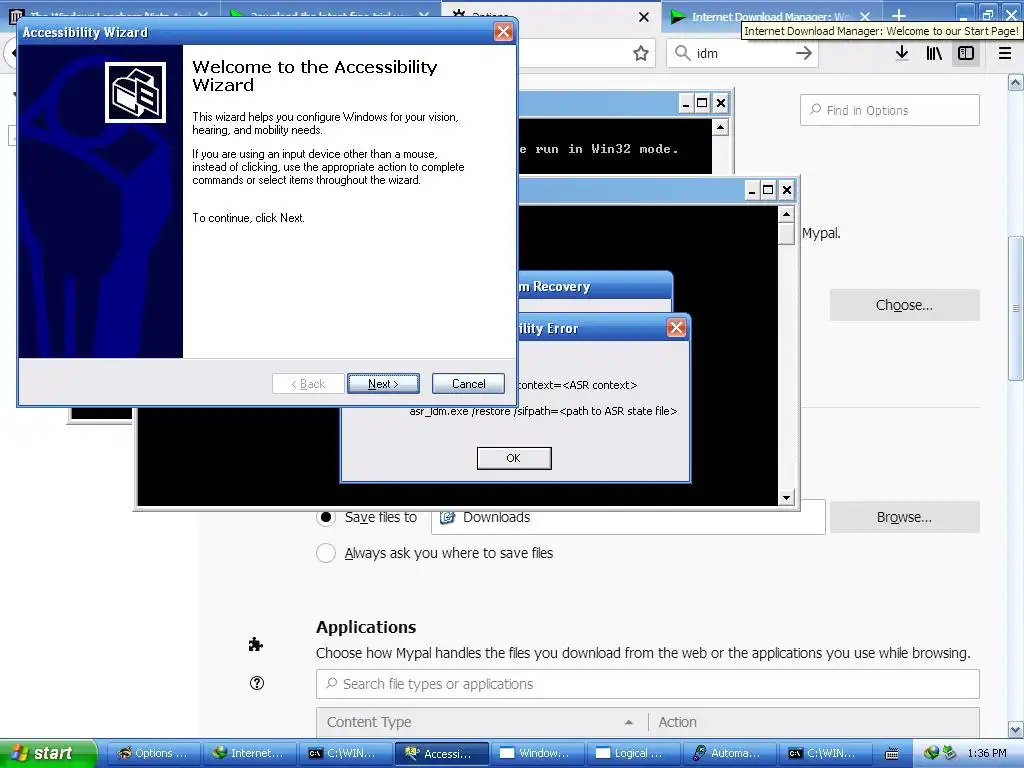Viewport: 1024px width, 768px height.
Task: Close the Accessibility Wizard dialog
Action: click(503, 32)
